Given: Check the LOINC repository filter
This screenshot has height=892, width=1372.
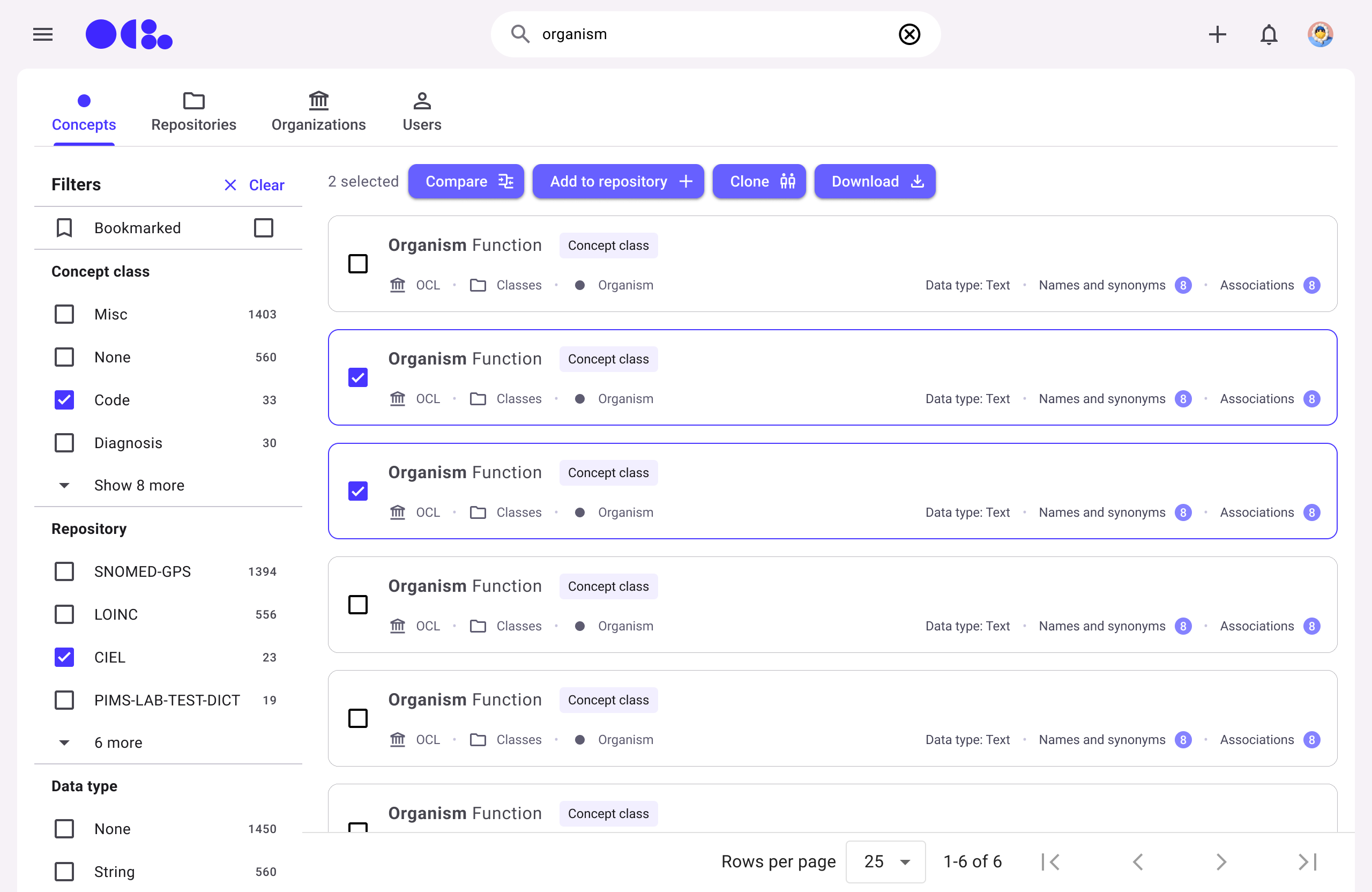Looking at the screenshot, I should tap(64, 614).
